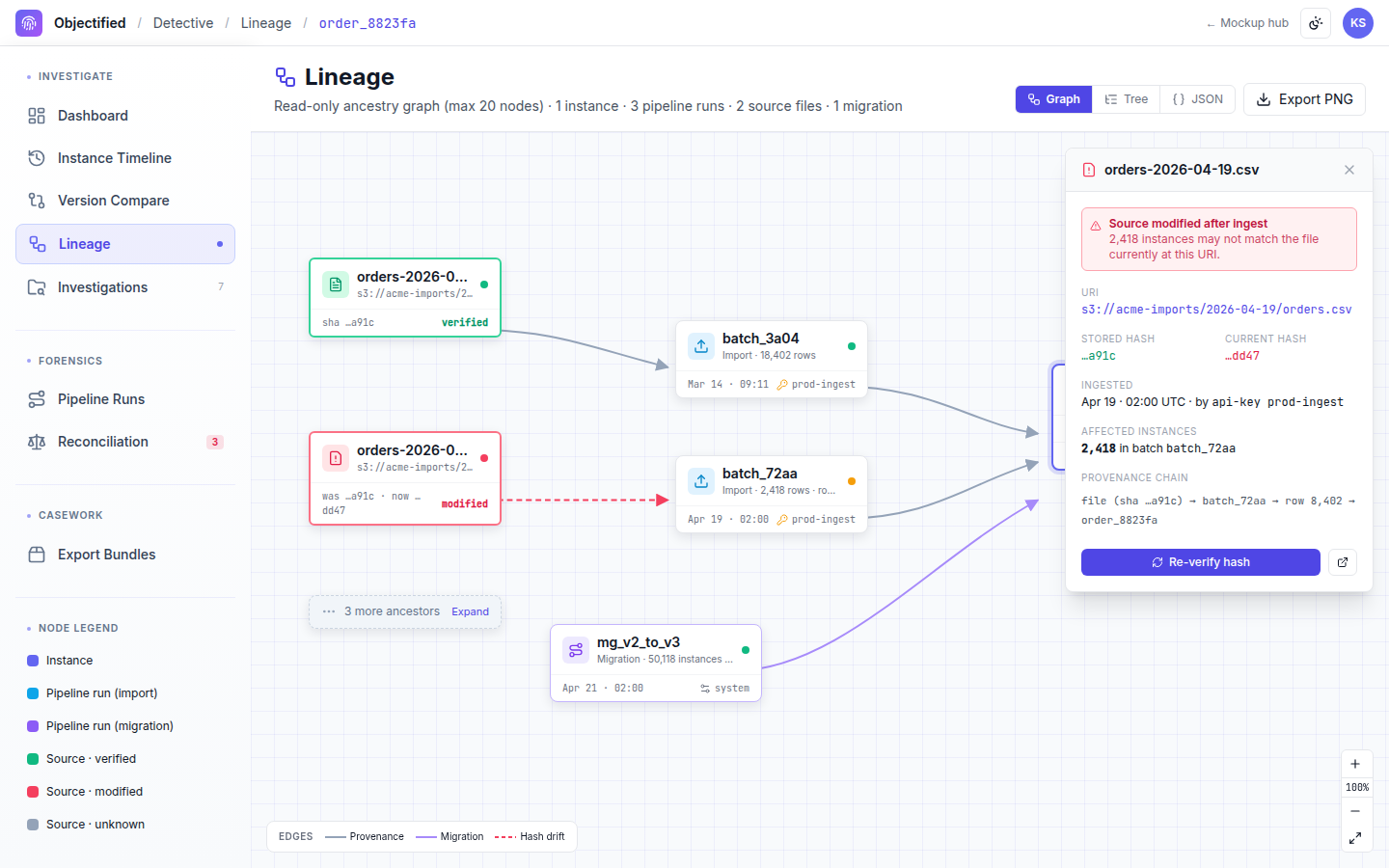The image size is (1389, 868).
Task: Select the batch_3a04 import node
Action: (772, 359)
